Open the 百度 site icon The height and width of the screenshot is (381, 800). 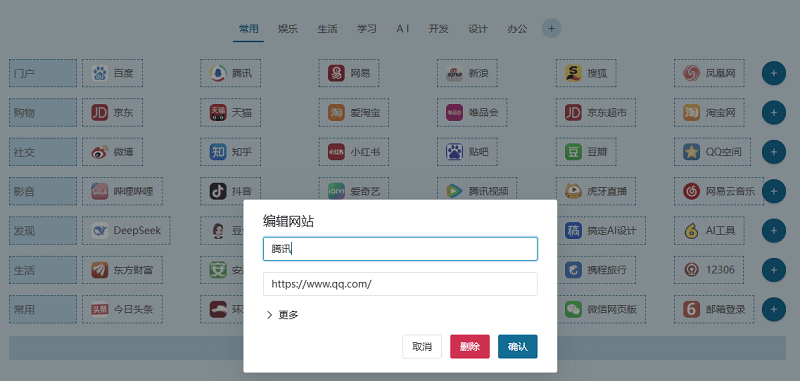click(99, 73)
